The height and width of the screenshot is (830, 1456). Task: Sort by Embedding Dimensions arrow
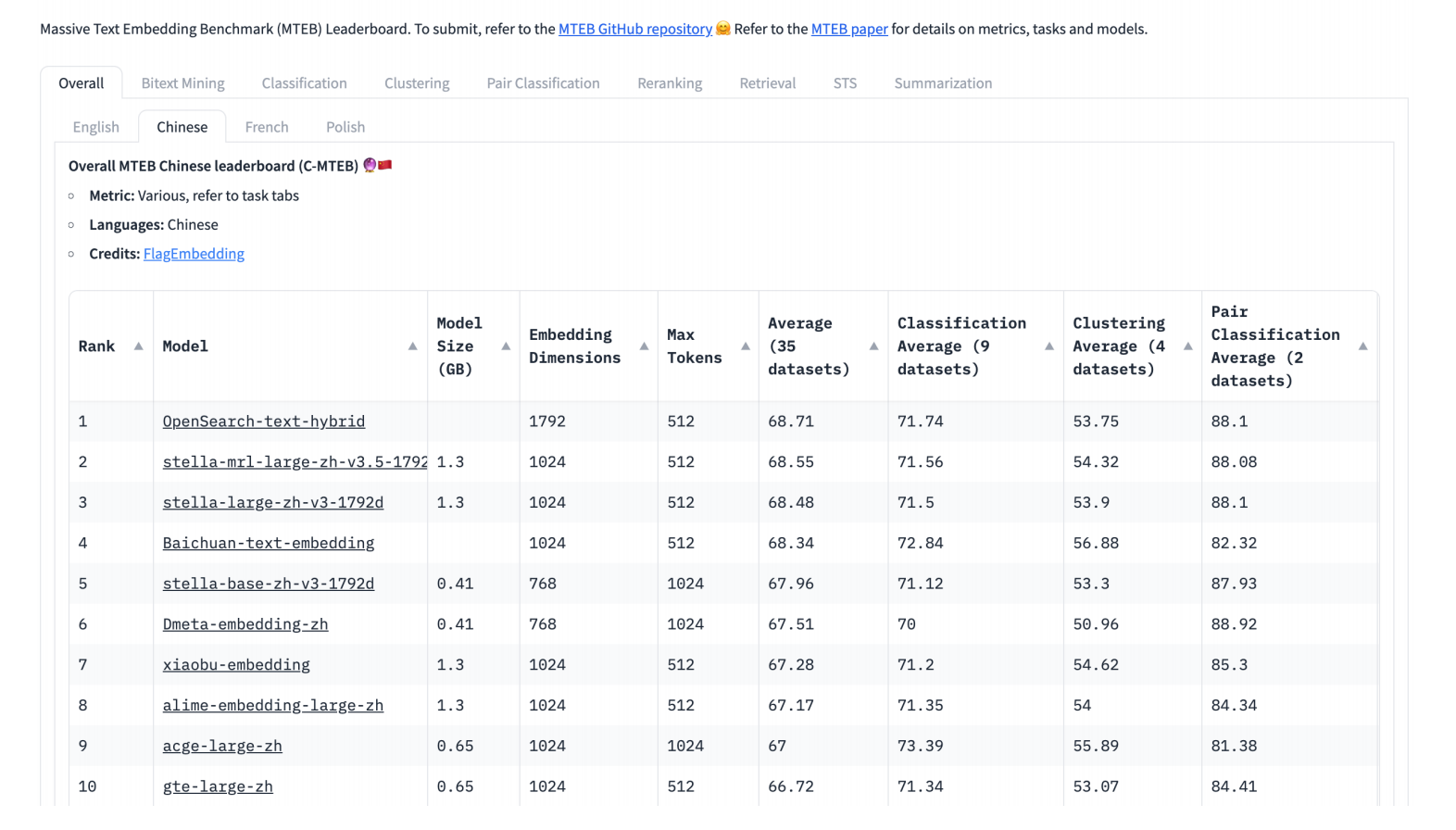[644, 346]
